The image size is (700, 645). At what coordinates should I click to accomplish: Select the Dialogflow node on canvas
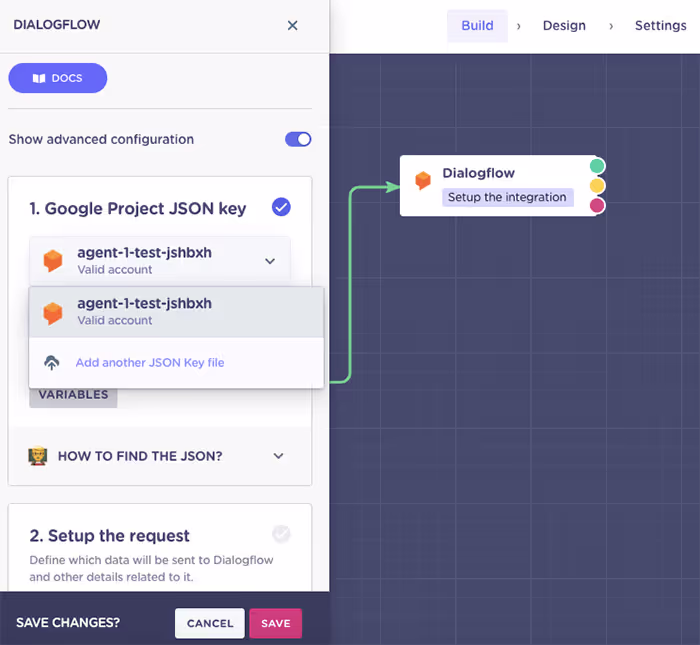(499, 186)
